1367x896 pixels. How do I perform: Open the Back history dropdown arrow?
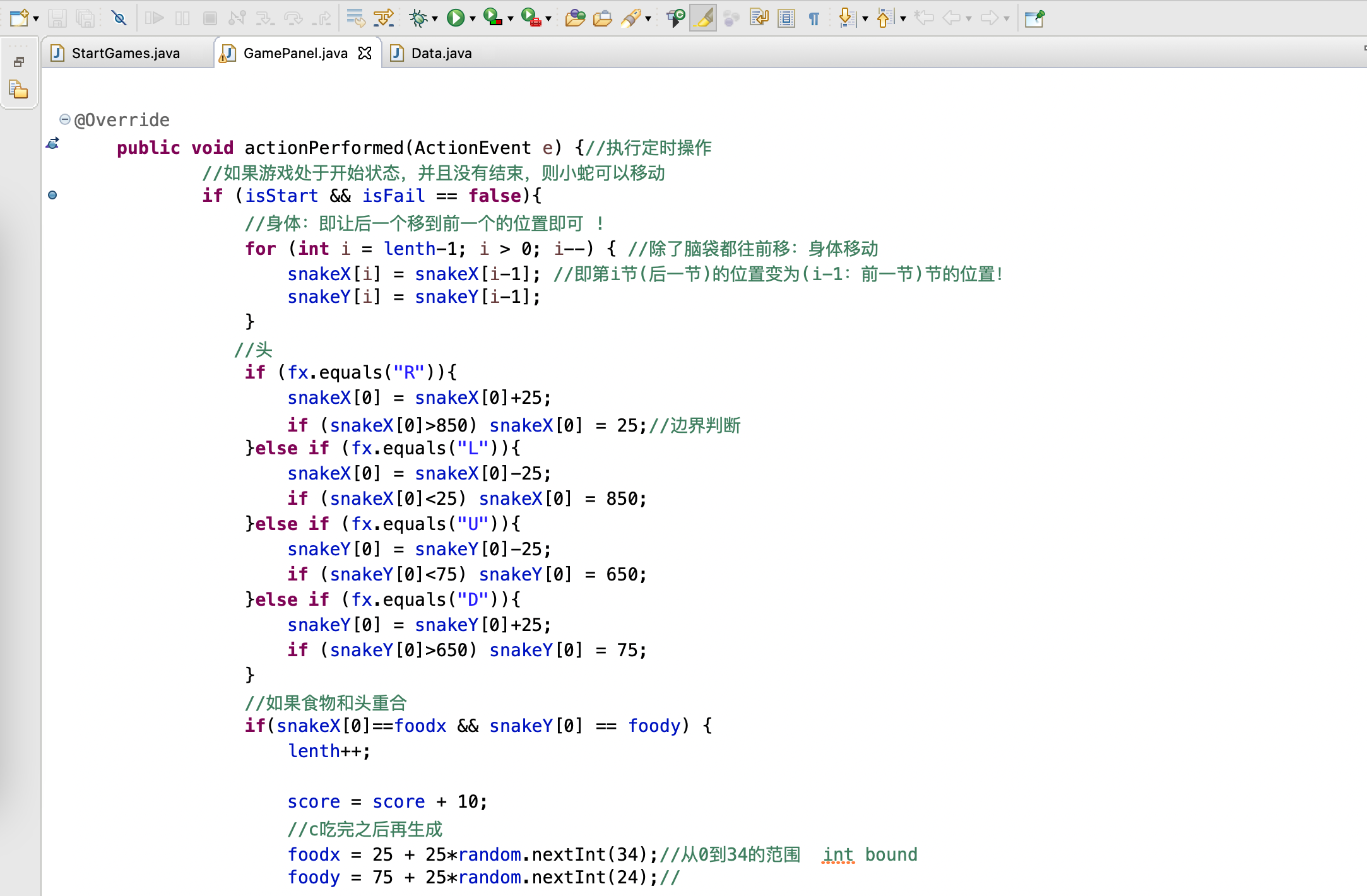coord(969,19)
